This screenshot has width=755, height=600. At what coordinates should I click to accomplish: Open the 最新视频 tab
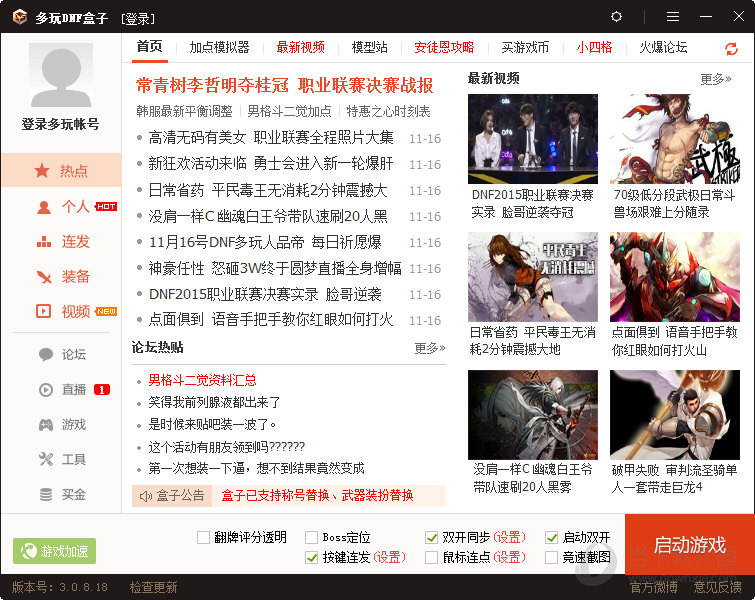[x=300, y=47]
